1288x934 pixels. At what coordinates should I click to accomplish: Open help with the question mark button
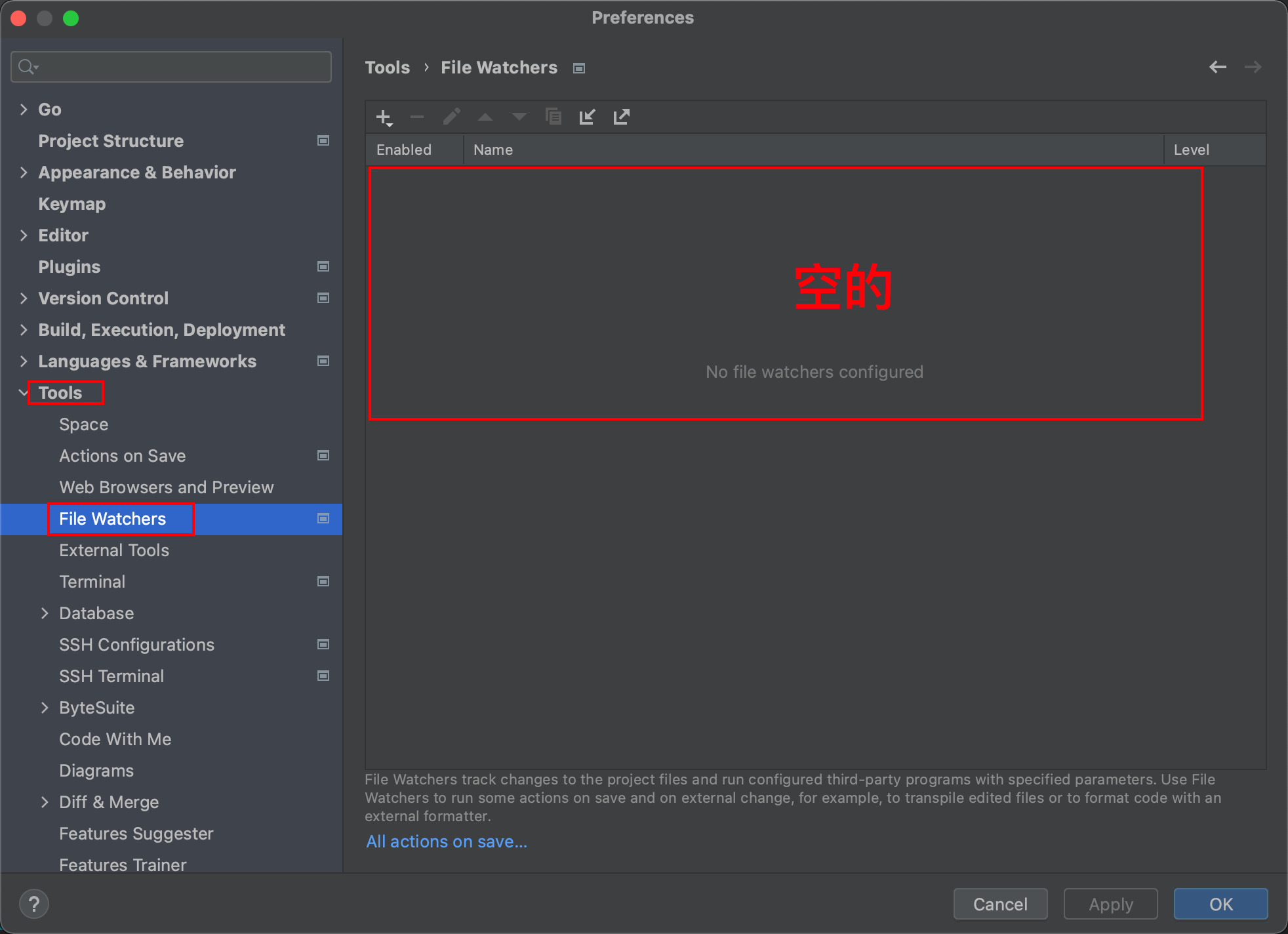coord(34,904)
